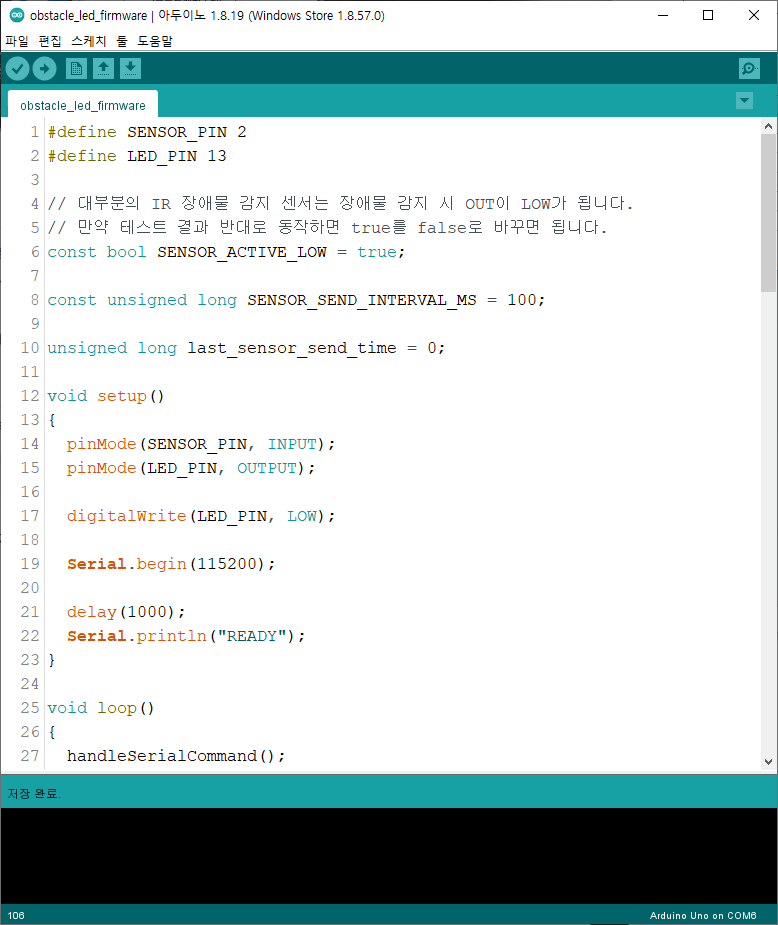The image size is (778, 925).
Task: Close the Arduino window
Action: [x=754, y=15]
